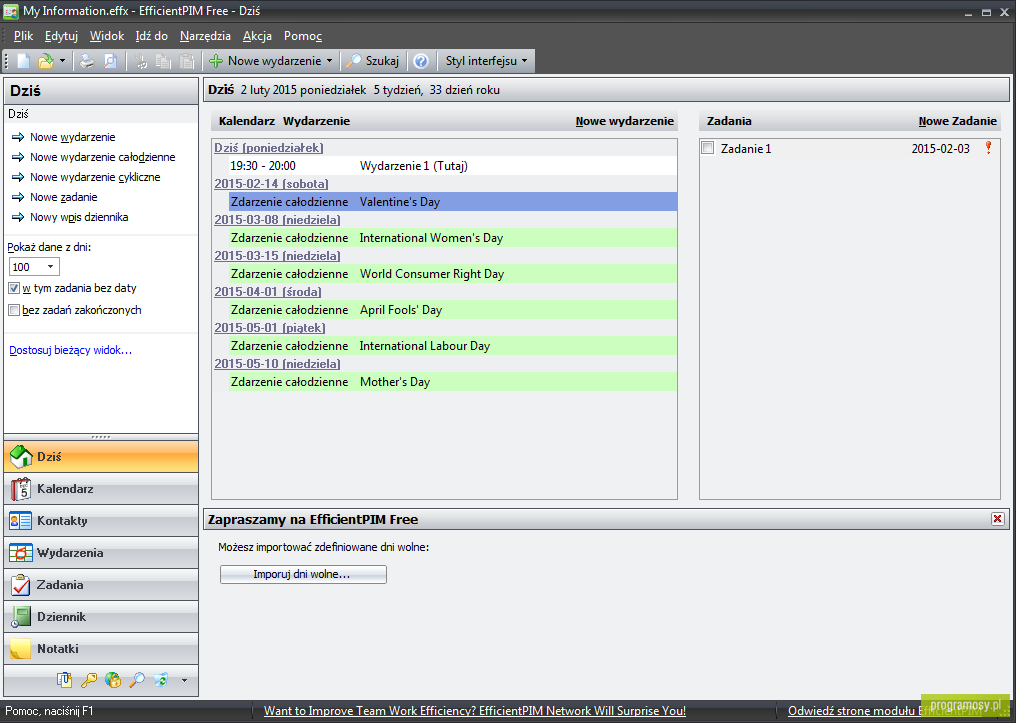
Task: Click Nowe wydarzenie całodzienne link
Action: point(102,157)
